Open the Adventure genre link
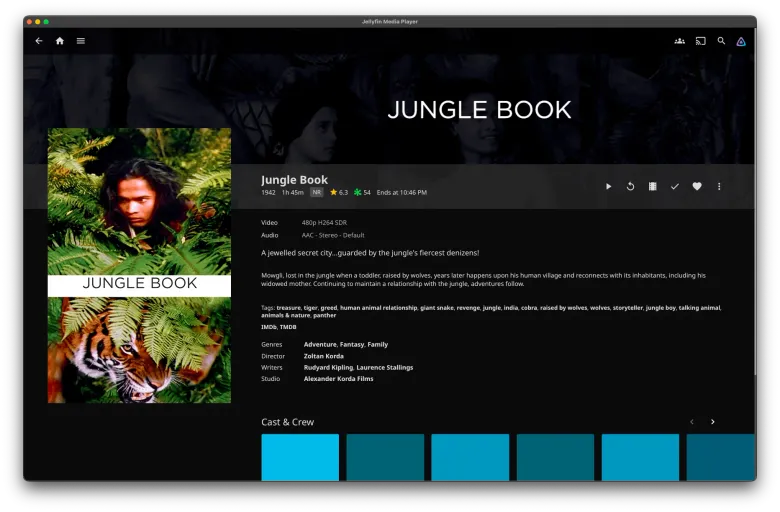The height and width of the screenshot is (512, 780). click(320, 344)
